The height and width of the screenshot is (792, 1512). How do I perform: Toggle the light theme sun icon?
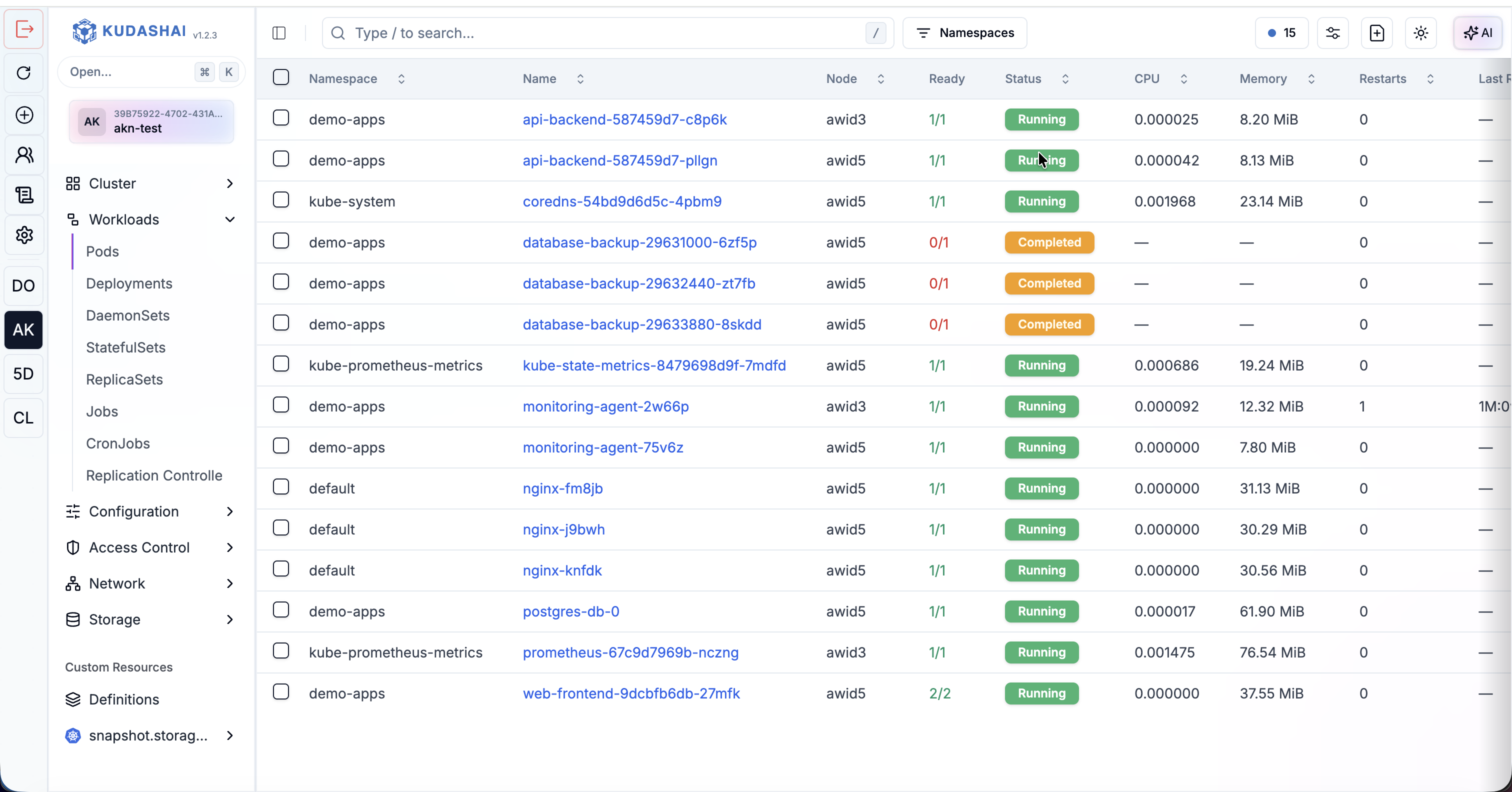[1421, 33]
